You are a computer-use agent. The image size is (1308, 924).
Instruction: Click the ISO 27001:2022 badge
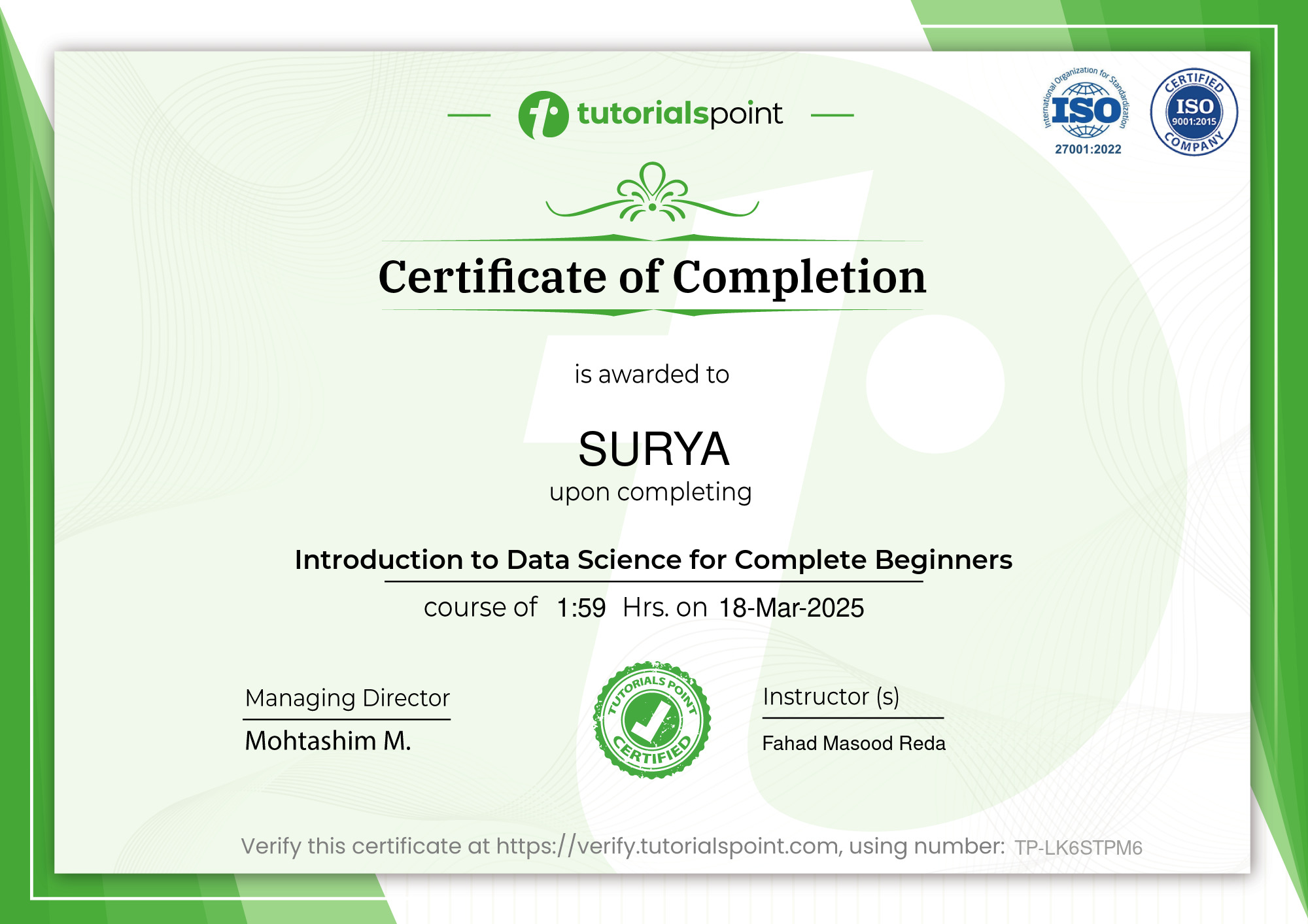1086,111
